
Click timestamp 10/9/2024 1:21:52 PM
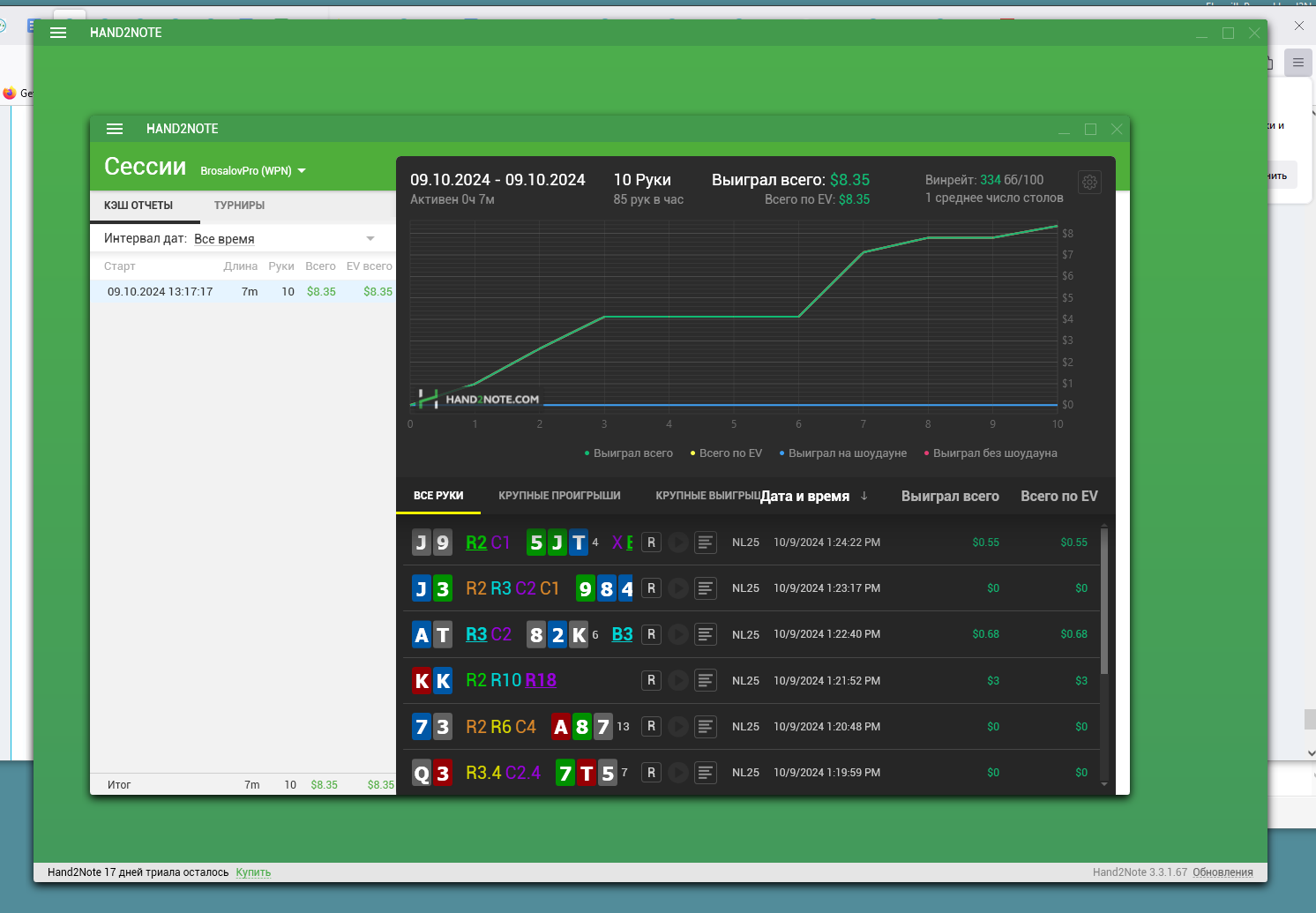point(826,681)
